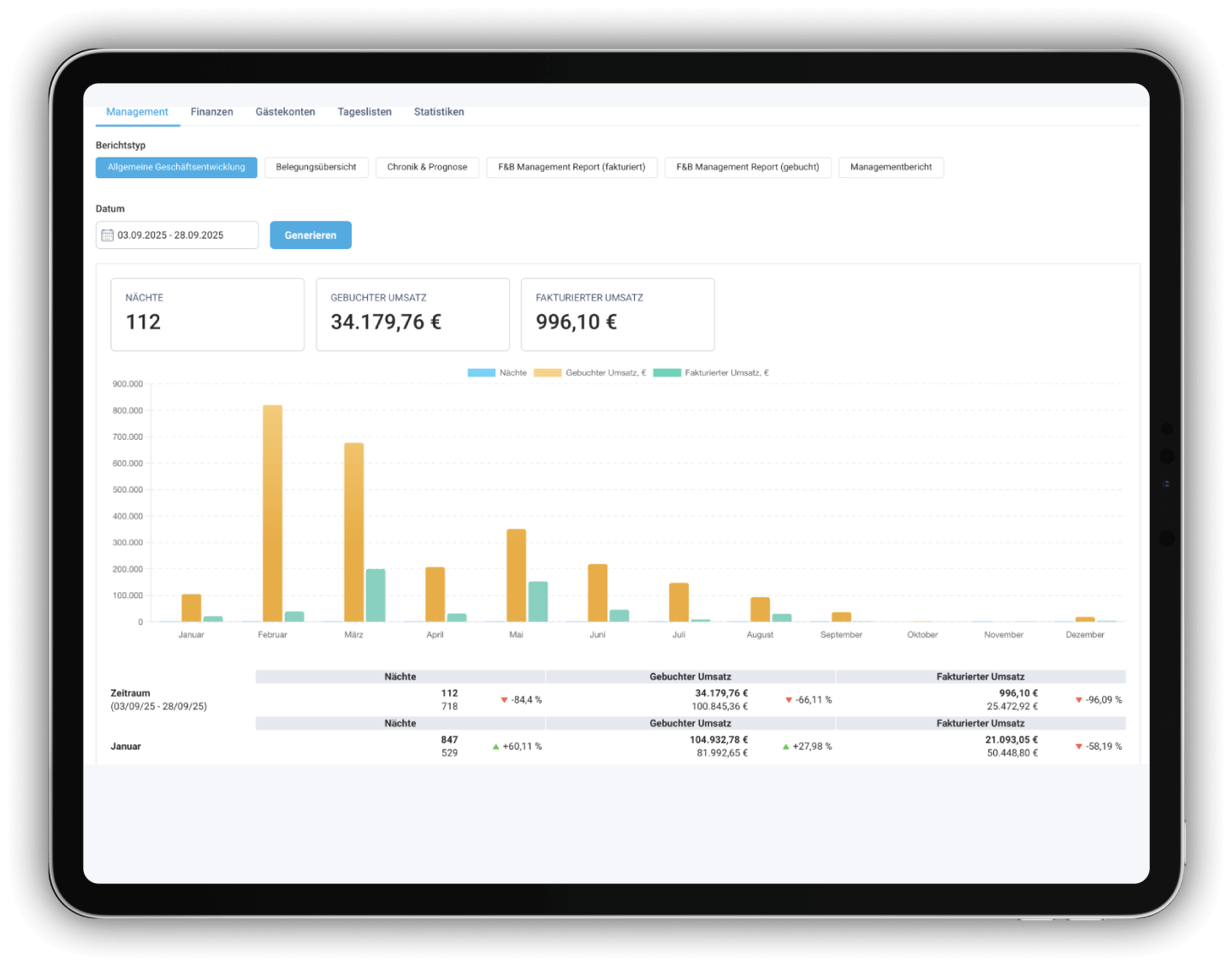Select Allgemeine Geschäftsentwicklung report type
This screenshot has width=1232, height=967.
176,168
